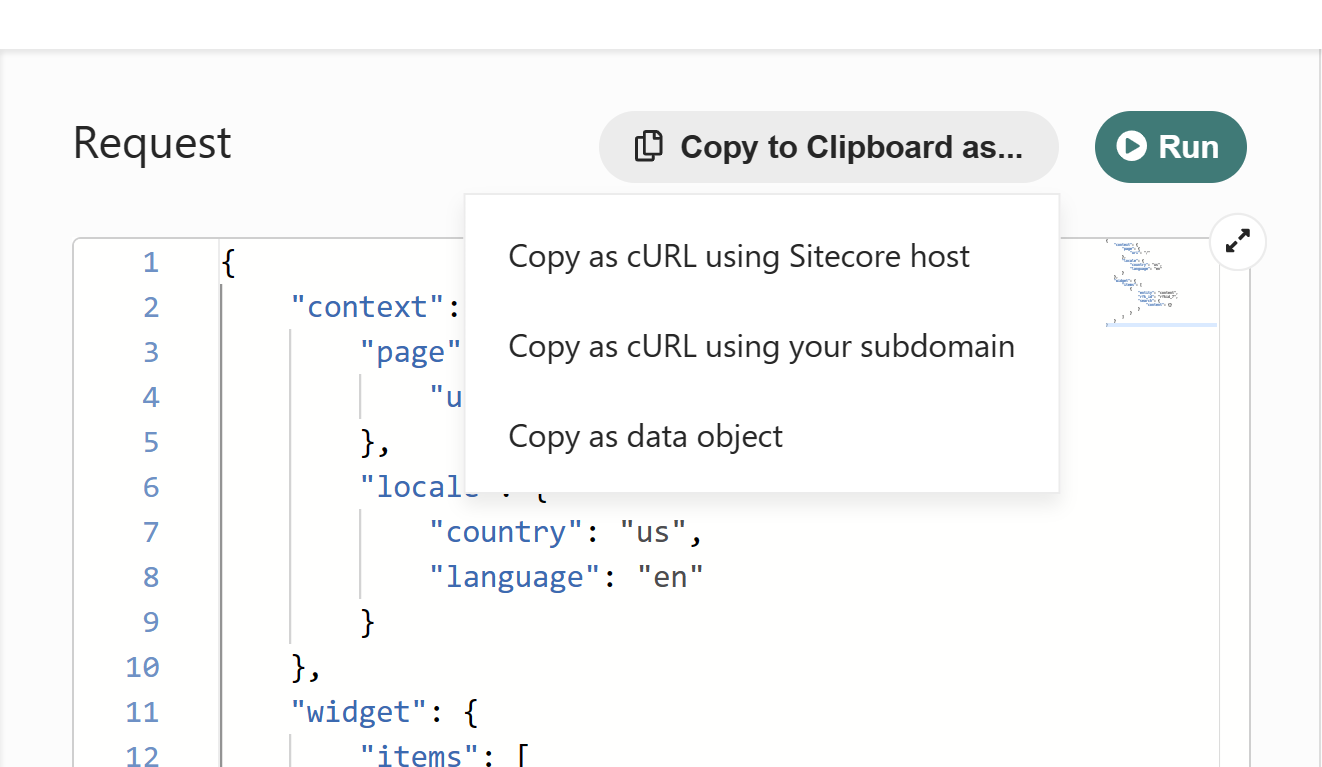Click the "us" value on line 7
1322x767 pixels.
(653, 532)
